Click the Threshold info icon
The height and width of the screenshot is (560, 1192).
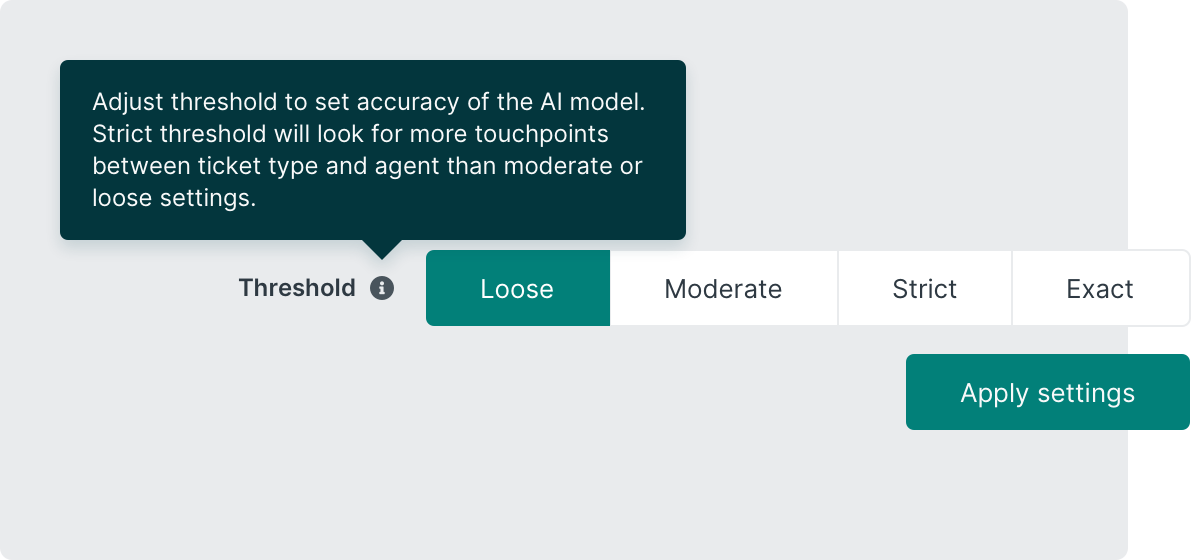tap(382, 288)
